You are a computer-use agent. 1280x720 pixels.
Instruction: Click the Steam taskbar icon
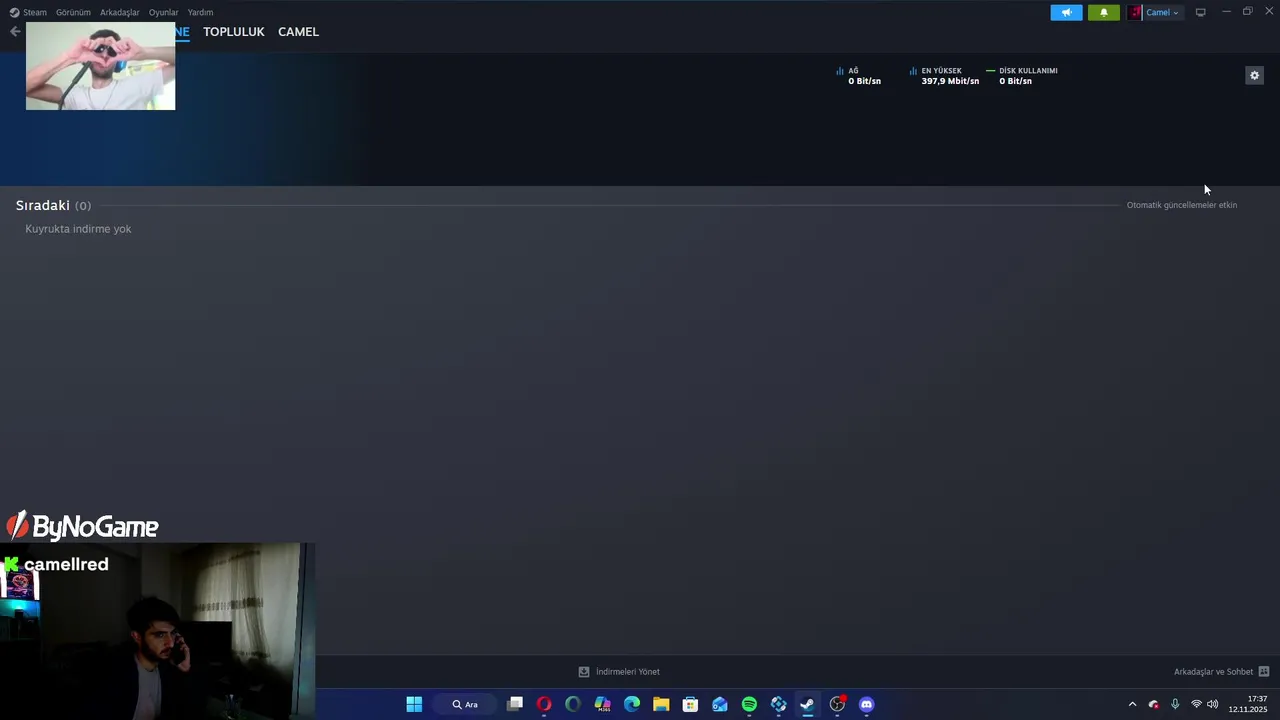click(807, 704)
